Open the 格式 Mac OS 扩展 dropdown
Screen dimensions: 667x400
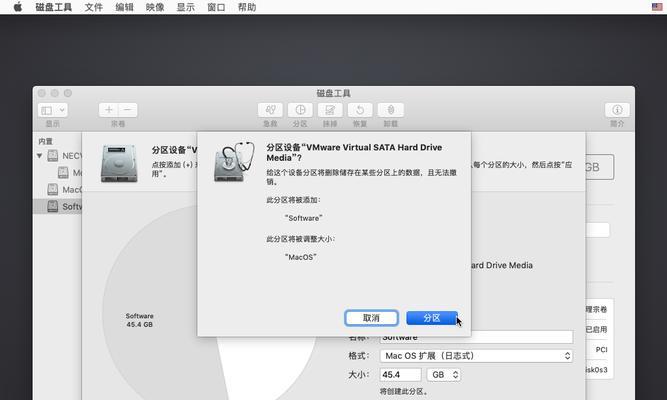click(x=476, y=356)
